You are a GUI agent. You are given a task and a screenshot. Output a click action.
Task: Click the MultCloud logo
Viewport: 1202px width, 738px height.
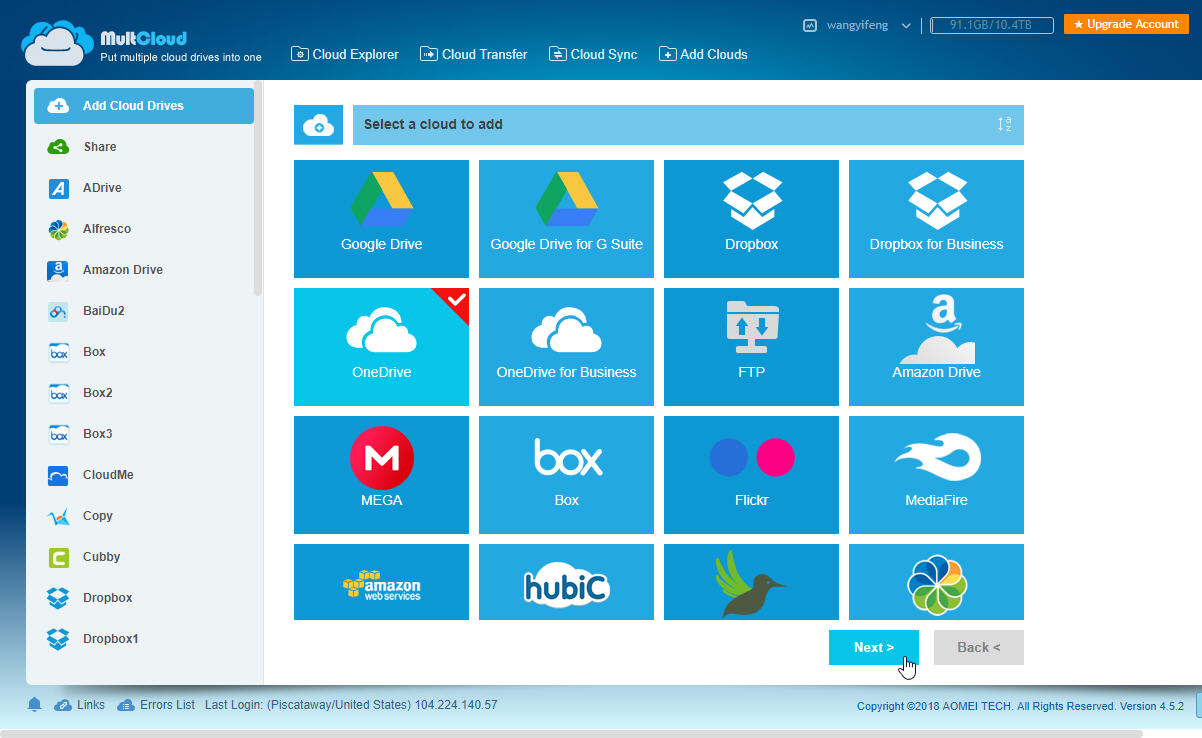point(142,45)
